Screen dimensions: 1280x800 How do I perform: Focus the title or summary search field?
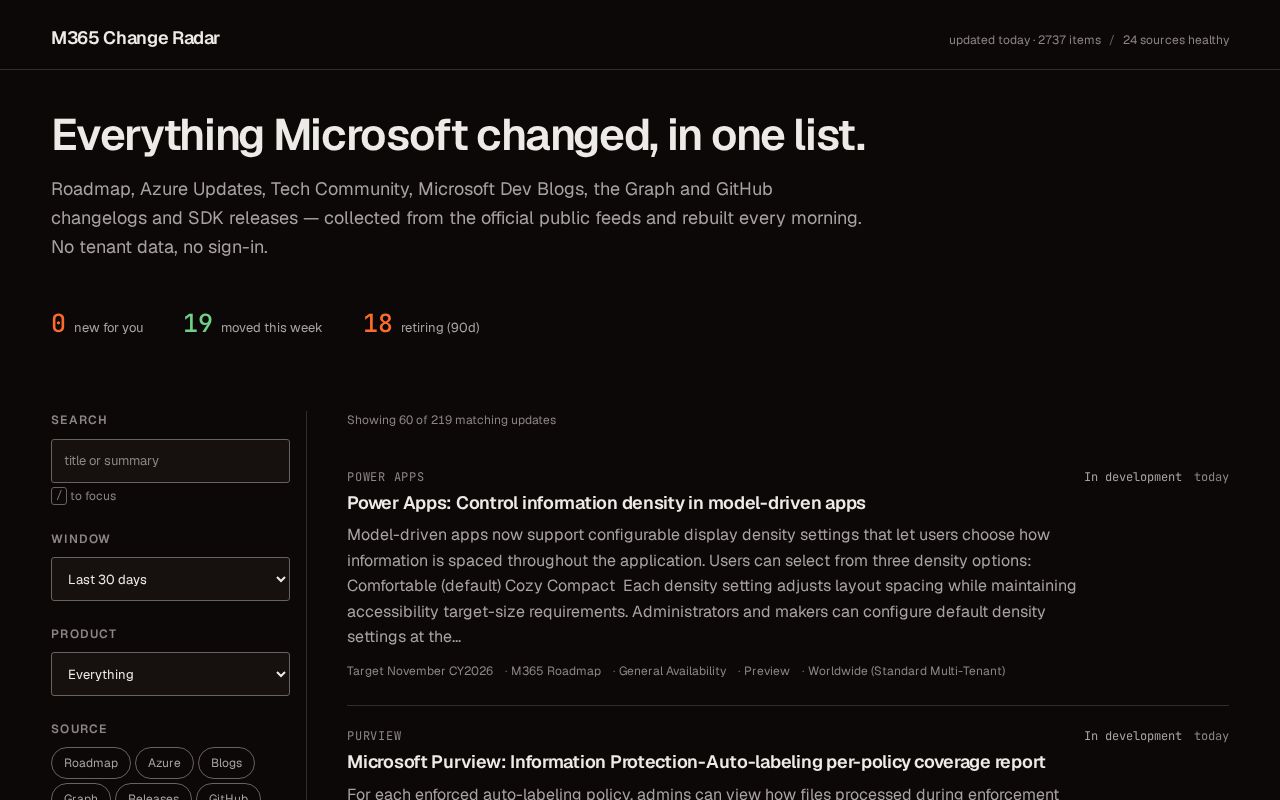(170, 461)
